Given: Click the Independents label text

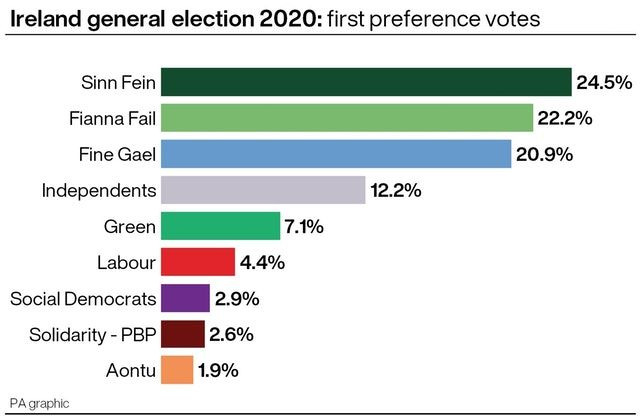Looking at the screenshot, I should (x=99, y=191).
